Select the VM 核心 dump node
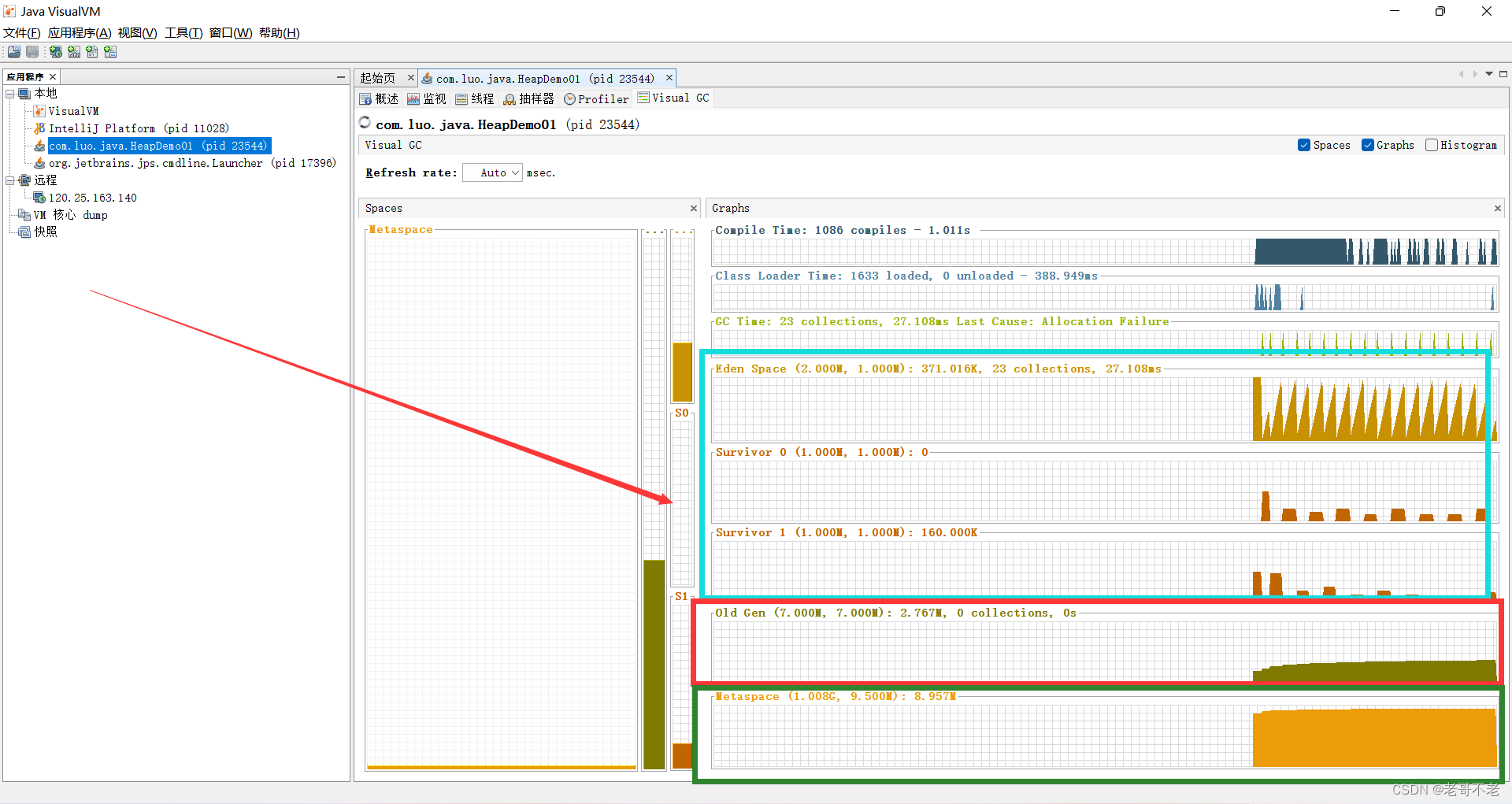The height and width of the screenshot is (804, 1512). [x=70, y=215]
